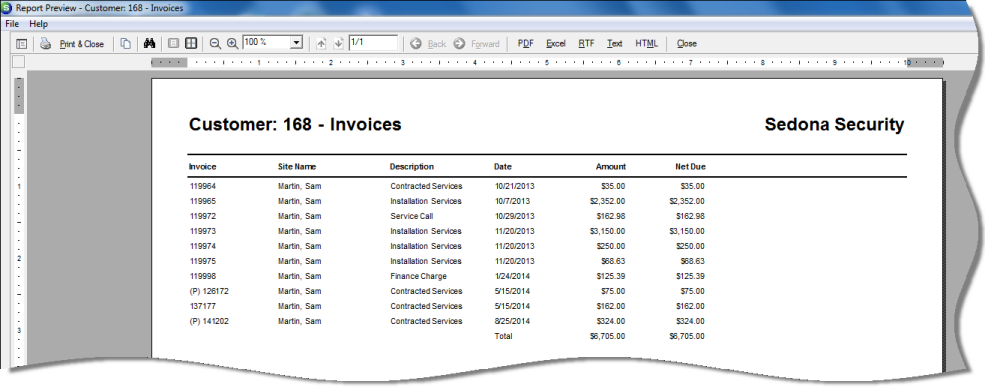Select invoice number 119974
Image resolution: width=985 pixels, height=387 pixels.
pyautogui.click(x=202, y=247)
